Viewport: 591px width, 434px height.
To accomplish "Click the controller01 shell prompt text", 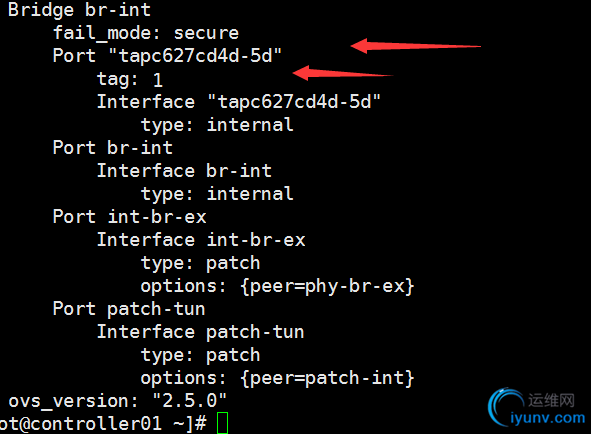I will [103, 423].
